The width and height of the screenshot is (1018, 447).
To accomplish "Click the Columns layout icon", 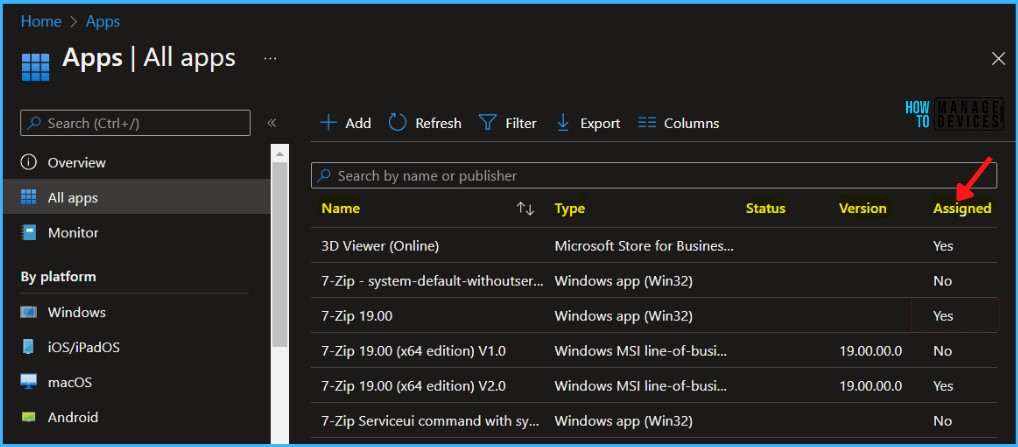I will tap(647, 123).
